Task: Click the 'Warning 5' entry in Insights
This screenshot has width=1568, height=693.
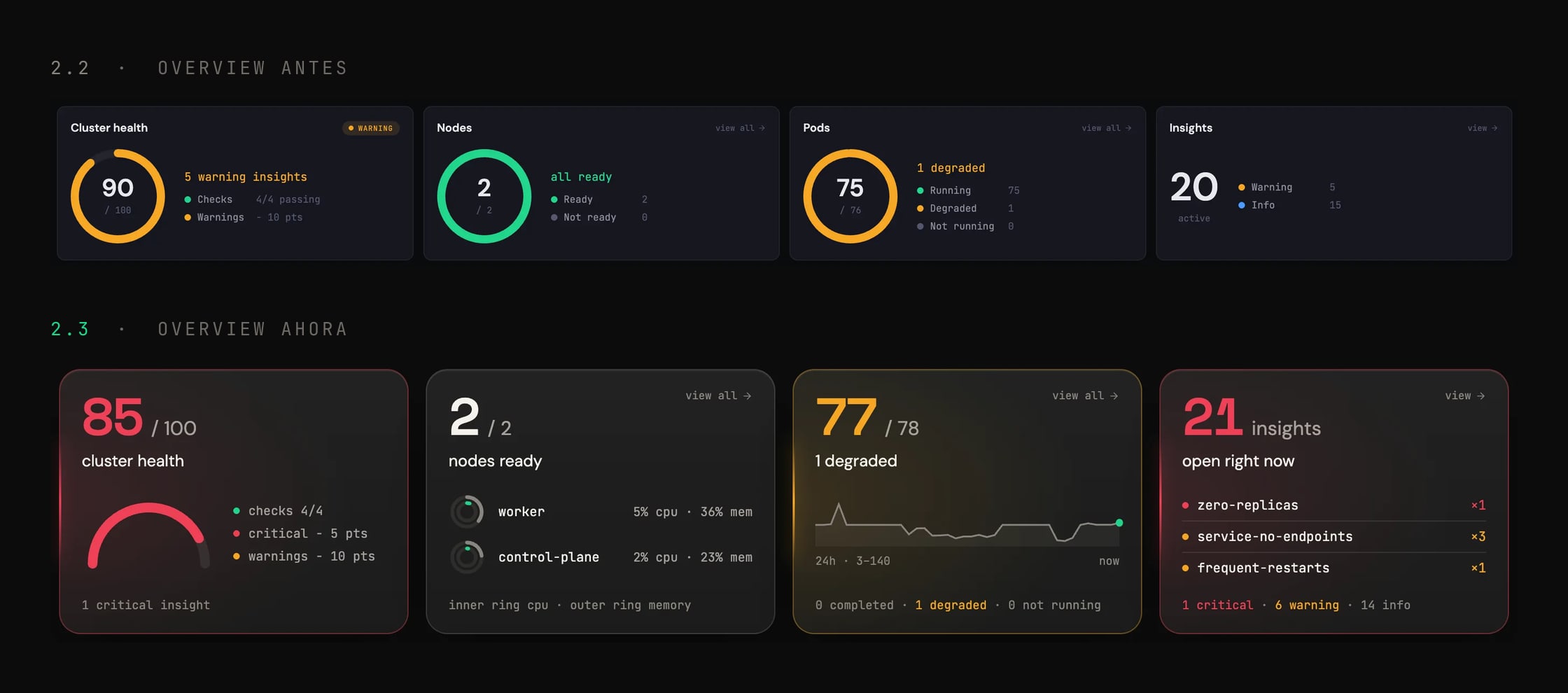Action: pos(1287,187)
